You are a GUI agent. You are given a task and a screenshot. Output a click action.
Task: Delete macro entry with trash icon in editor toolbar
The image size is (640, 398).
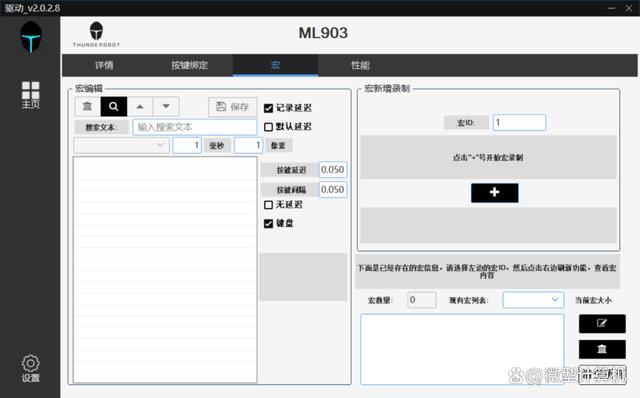(87, 107)
